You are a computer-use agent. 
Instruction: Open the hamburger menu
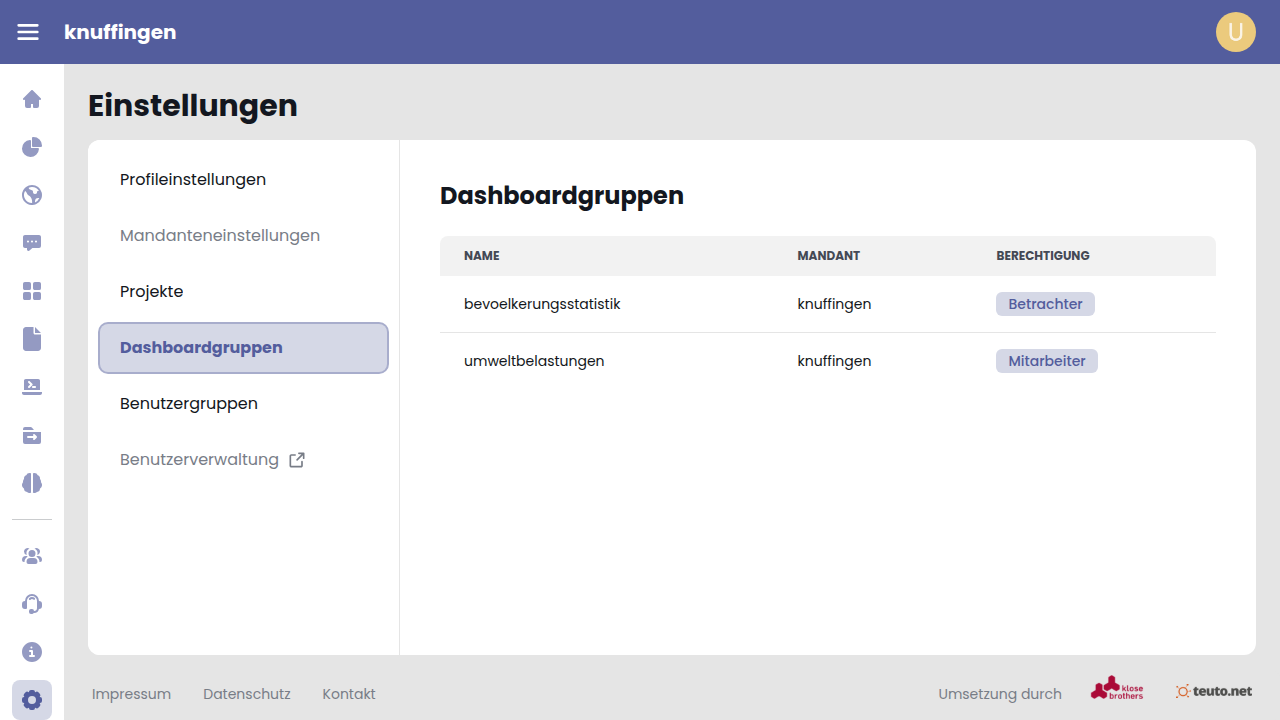28,32
